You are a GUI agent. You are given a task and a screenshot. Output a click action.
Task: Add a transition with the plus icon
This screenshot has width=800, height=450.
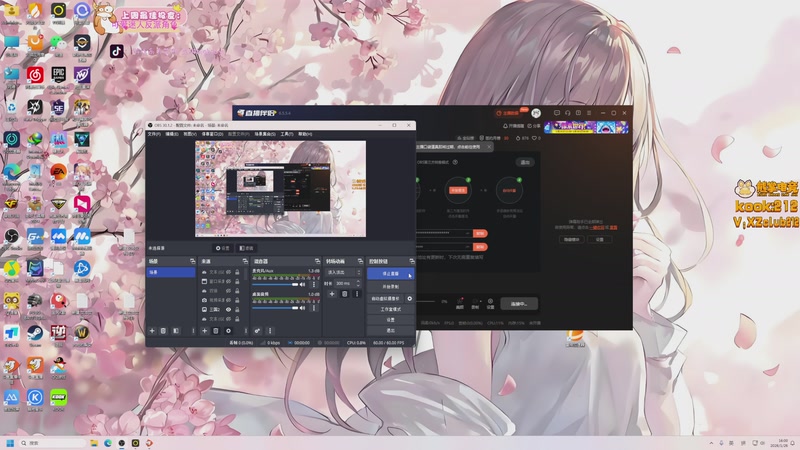(332, 294)
